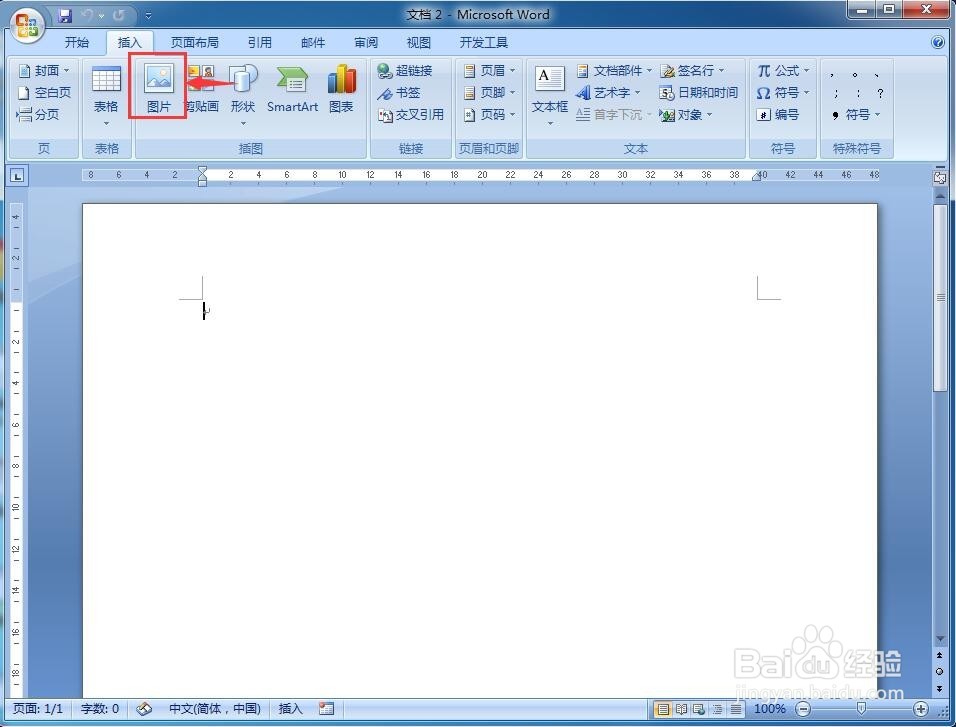Open the Mailings (邮件) tab
Image resolution: width=956 pixels, height=727 pixels.
coord(313,42)
